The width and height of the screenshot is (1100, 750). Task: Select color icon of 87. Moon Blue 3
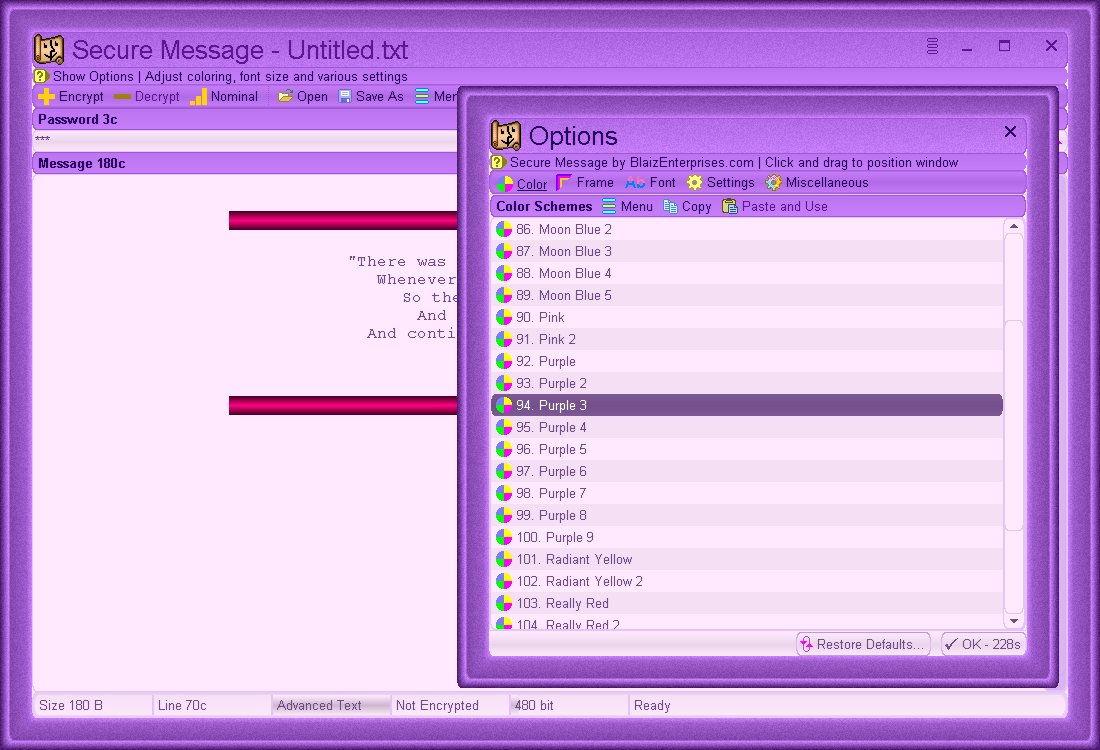click(x=504, y=251)
